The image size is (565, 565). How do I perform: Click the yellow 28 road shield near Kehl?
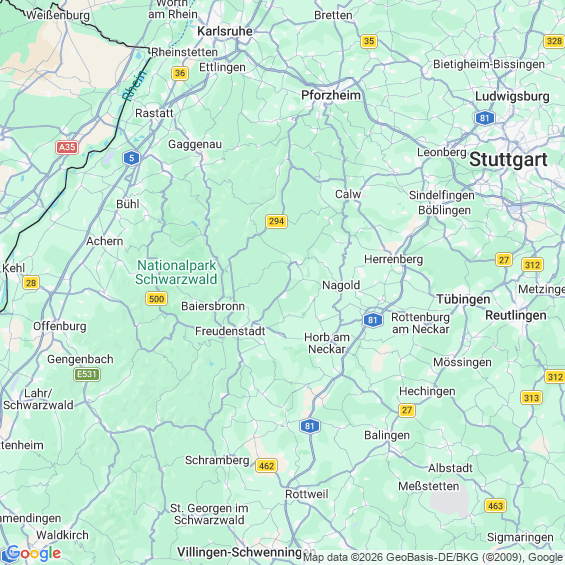31,283
